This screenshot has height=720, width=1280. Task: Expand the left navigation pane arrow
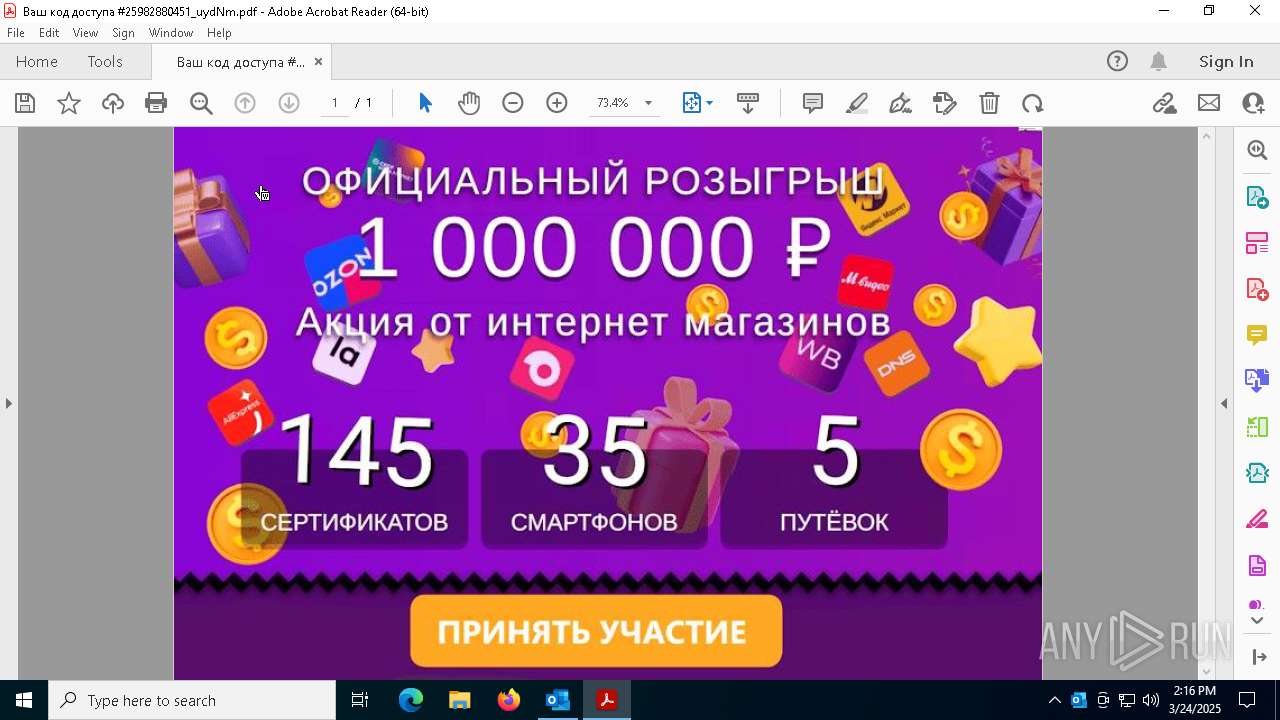[8, 404]
